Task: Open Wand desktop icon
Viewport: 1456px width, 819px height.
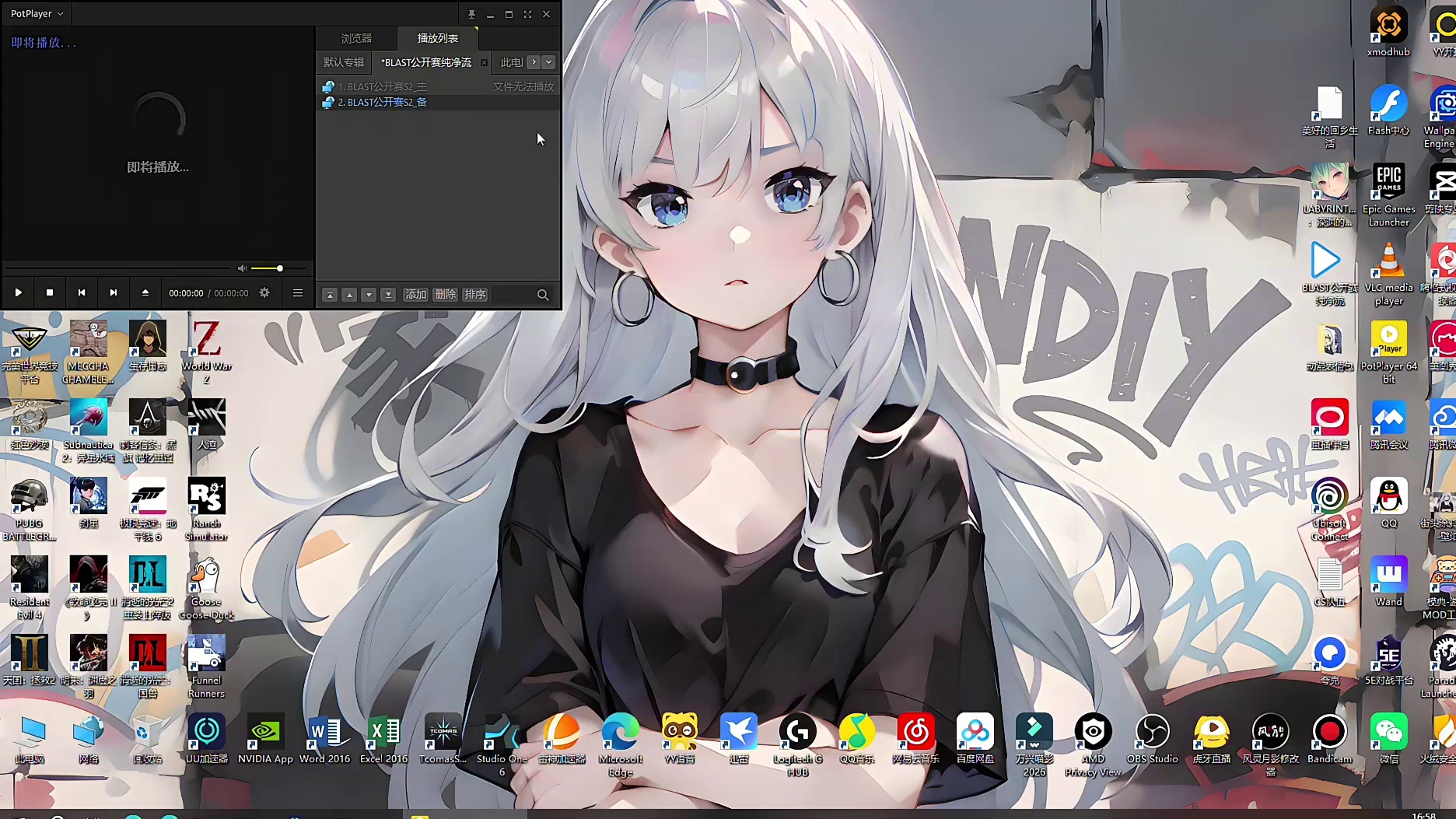Action: tap(1388, 582)
